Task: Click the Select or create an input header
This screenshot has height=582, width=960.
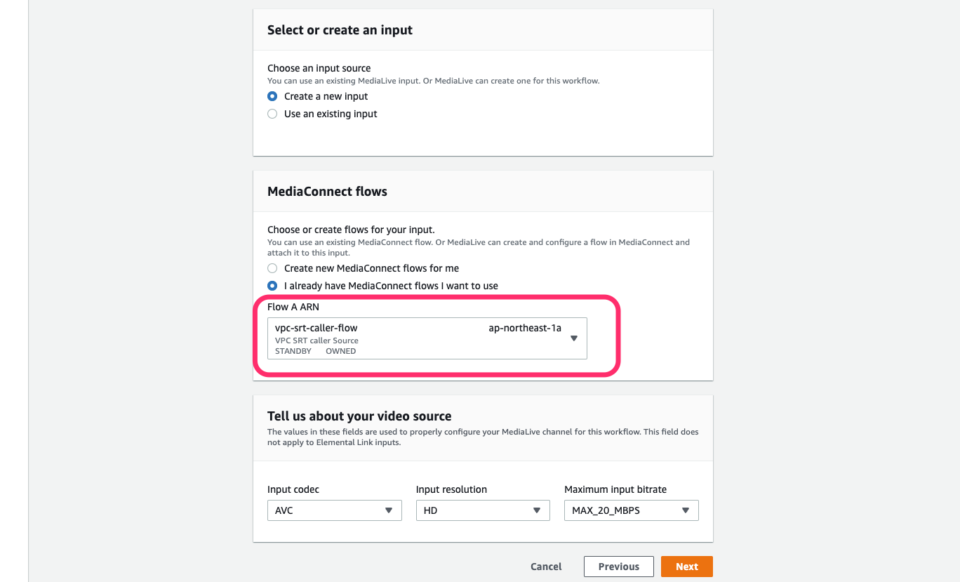Action: (341, 30)
